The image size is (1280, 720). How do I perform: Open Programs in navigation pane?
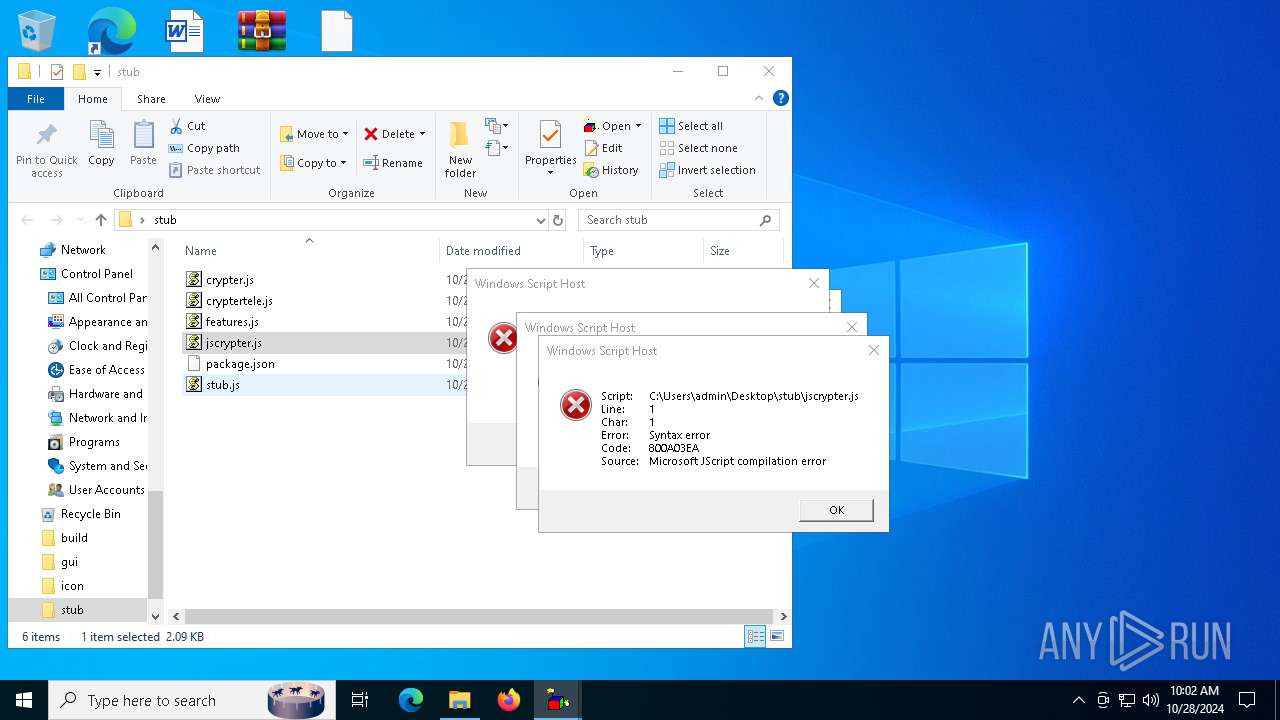click(94, 442)
